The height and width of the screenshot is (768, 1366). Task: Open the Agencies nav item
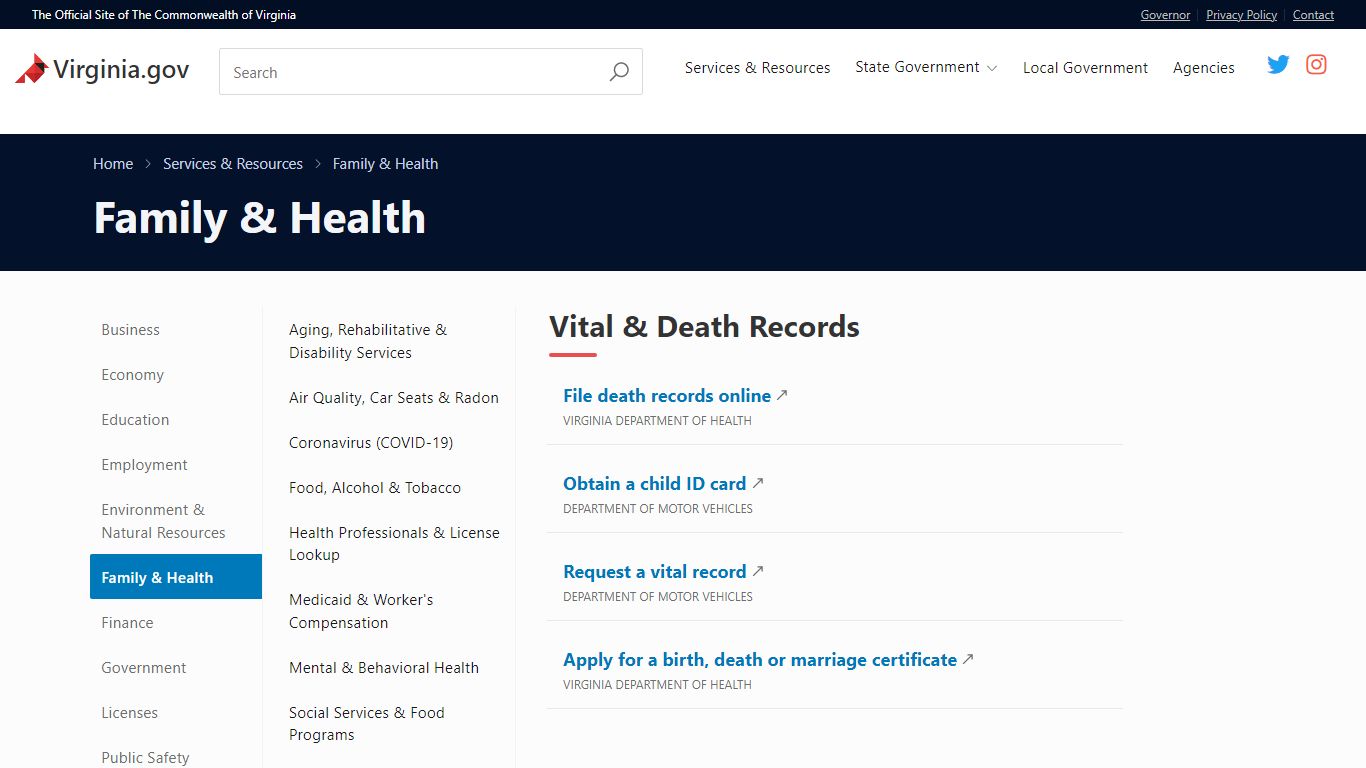[1203, 68]
